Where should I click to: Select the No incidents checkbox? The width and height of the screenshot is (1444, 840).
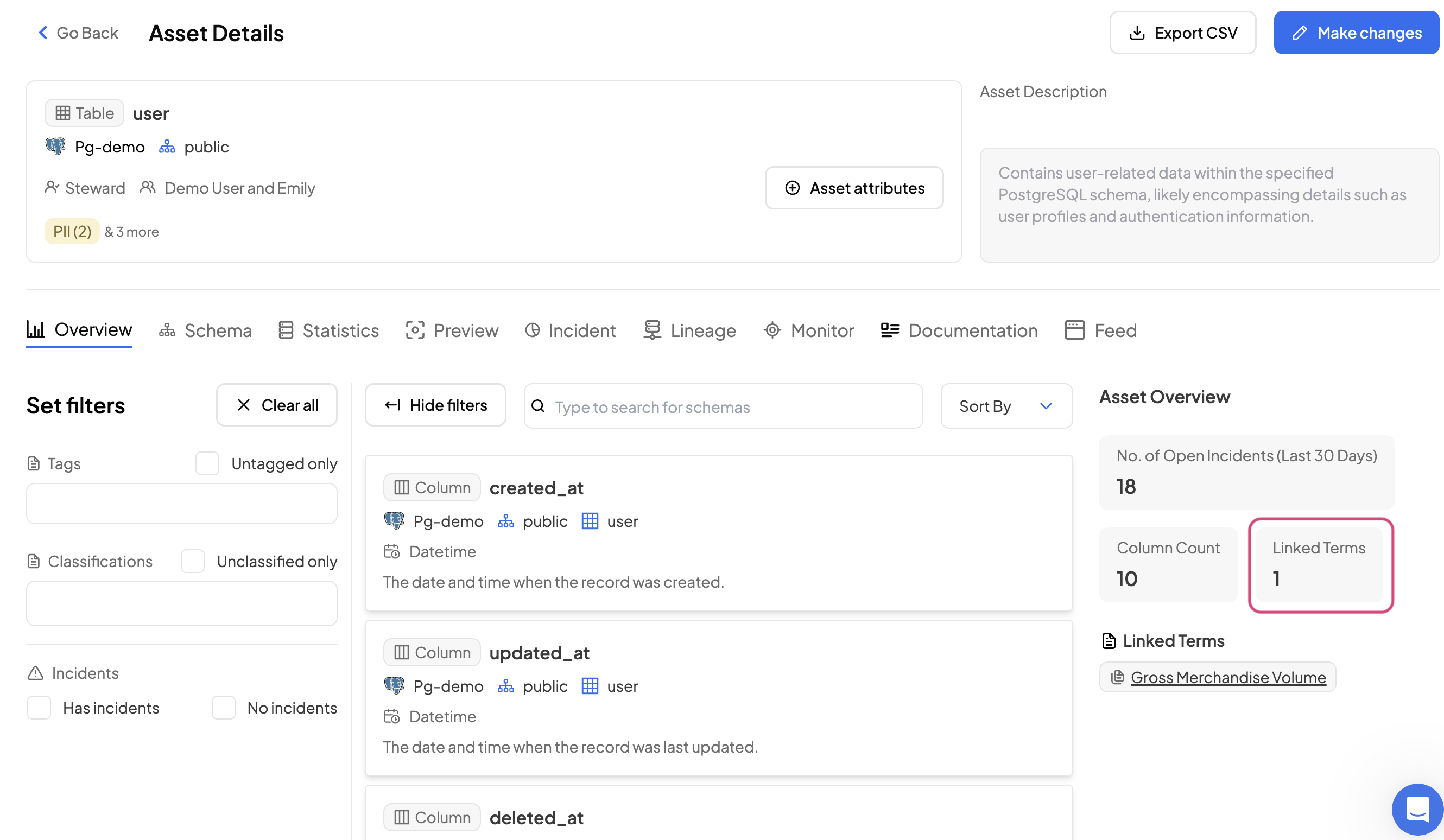pyautogui.click(x=224, y=708)
